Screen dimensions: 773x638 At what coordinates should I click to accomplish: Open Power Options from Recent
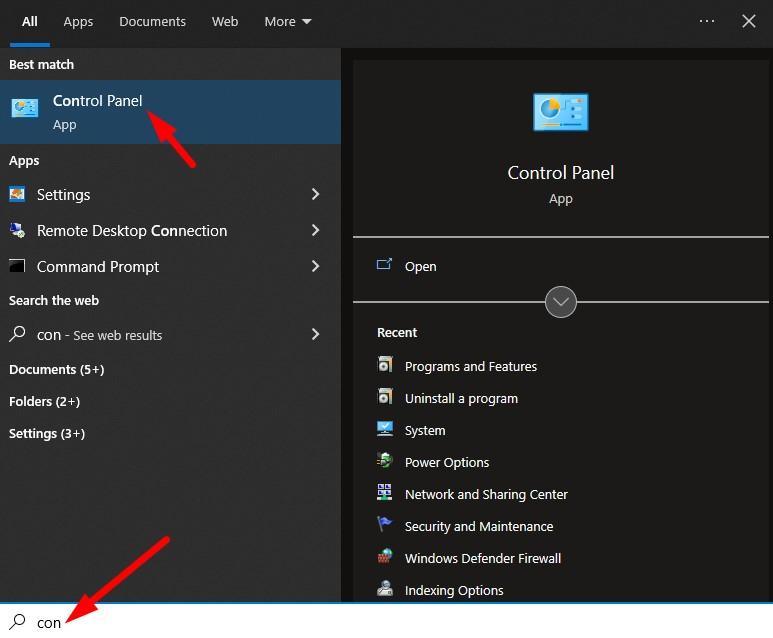coord(447,462)
